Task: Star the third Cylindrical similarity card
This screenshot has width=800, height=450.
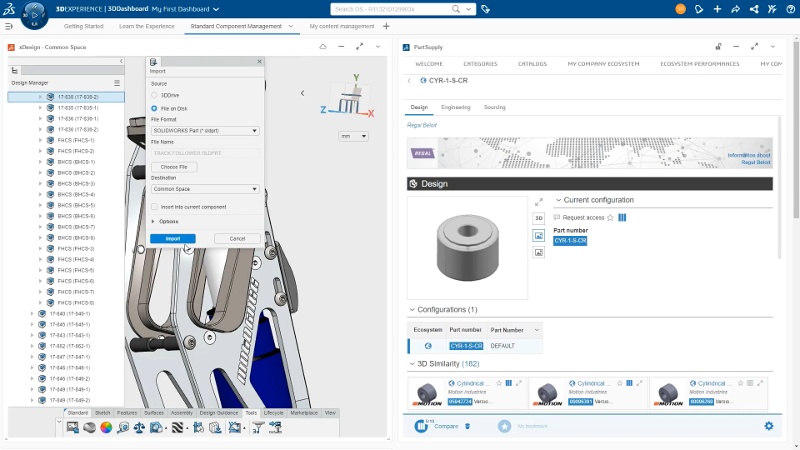Action: (740, 383)
